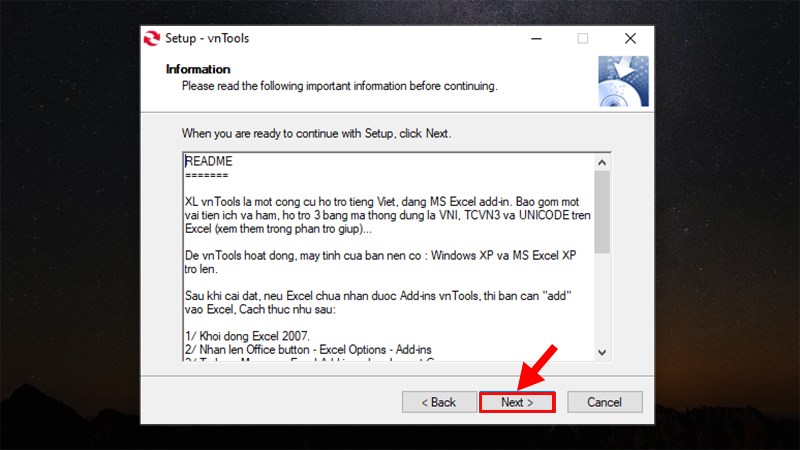Close the vnTools setup dialog
The height and width of the screenshot is (450, 800).
[x=630, y=39]
